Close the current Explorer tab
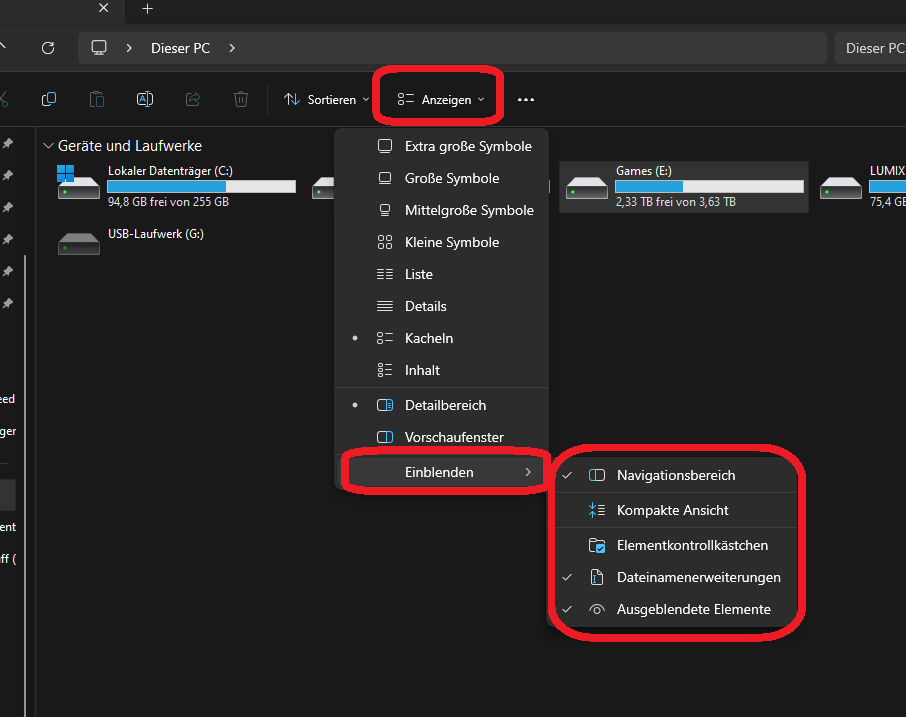Viewport: 906px width, 717px height. (103, 8)
